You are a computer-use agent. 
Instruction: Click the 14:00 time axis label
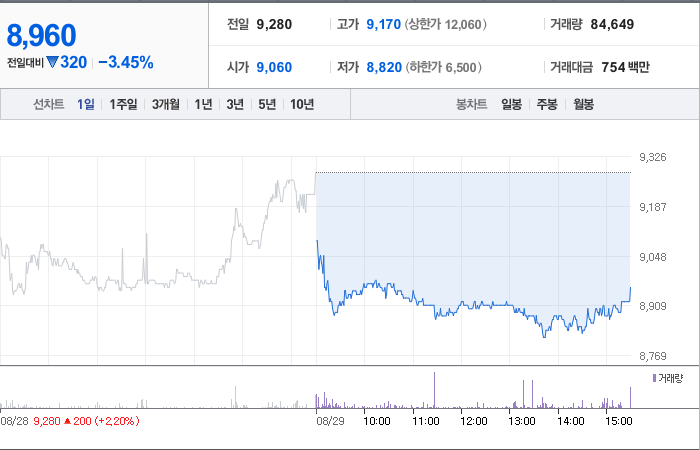click(571, 421)
